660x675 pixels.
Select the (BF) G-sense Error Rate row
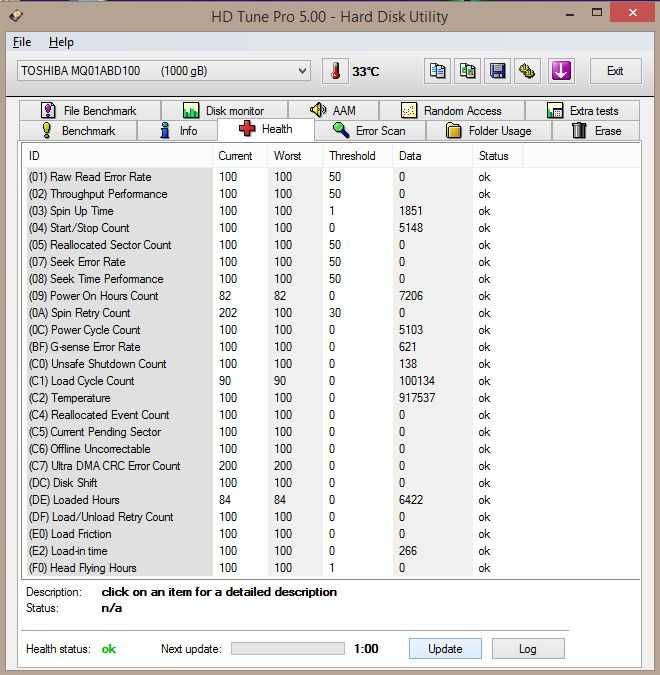pos(331,347)
